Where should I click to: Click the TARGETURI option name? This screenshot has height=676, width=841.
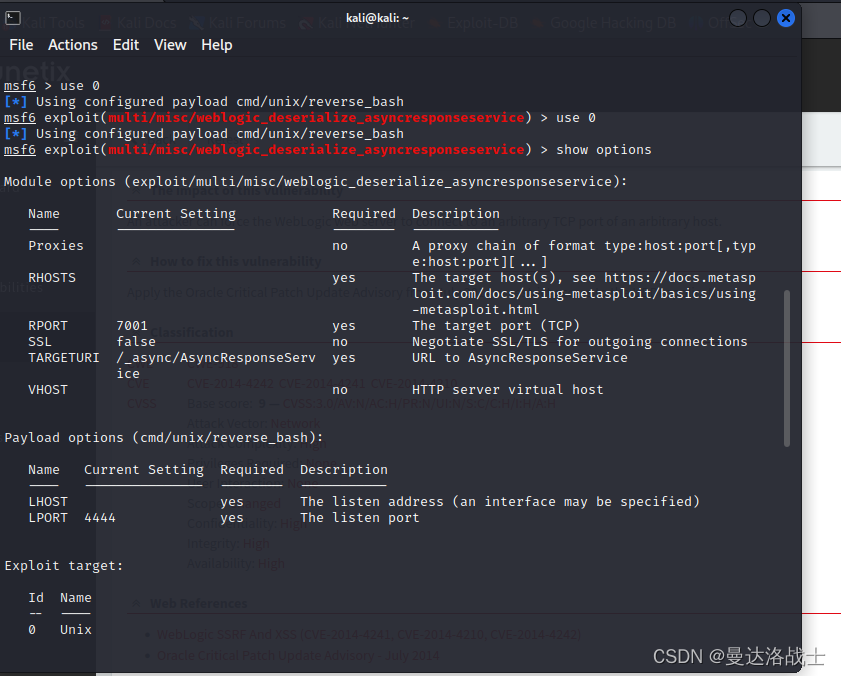[64, 358]
